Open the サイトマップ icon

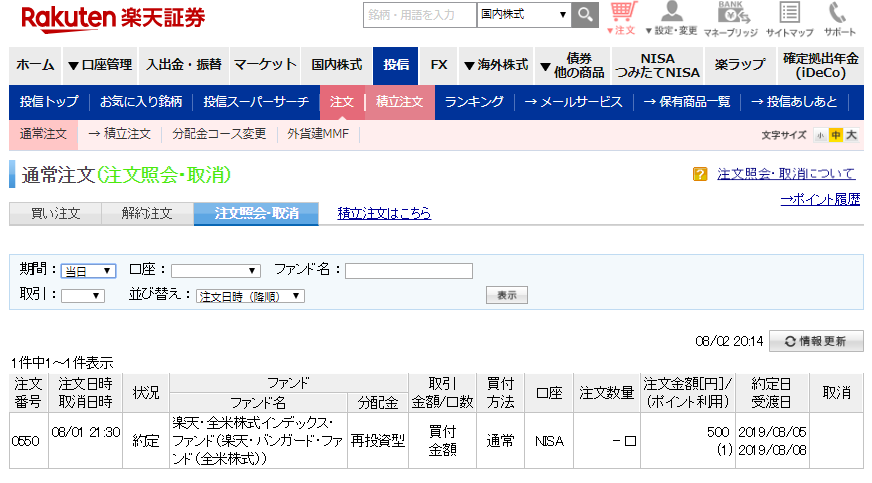pyautogui.click(x=789, y=18)
